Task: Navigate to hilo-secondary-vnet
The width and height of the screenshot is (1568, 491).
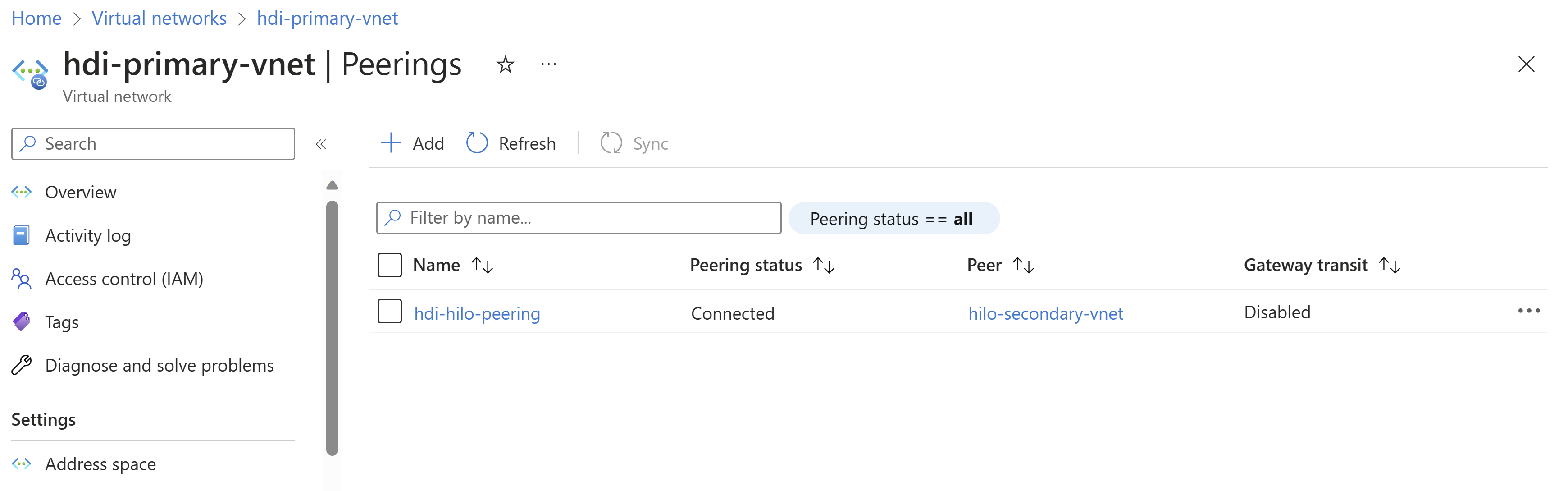Action: click(1046, 313)
